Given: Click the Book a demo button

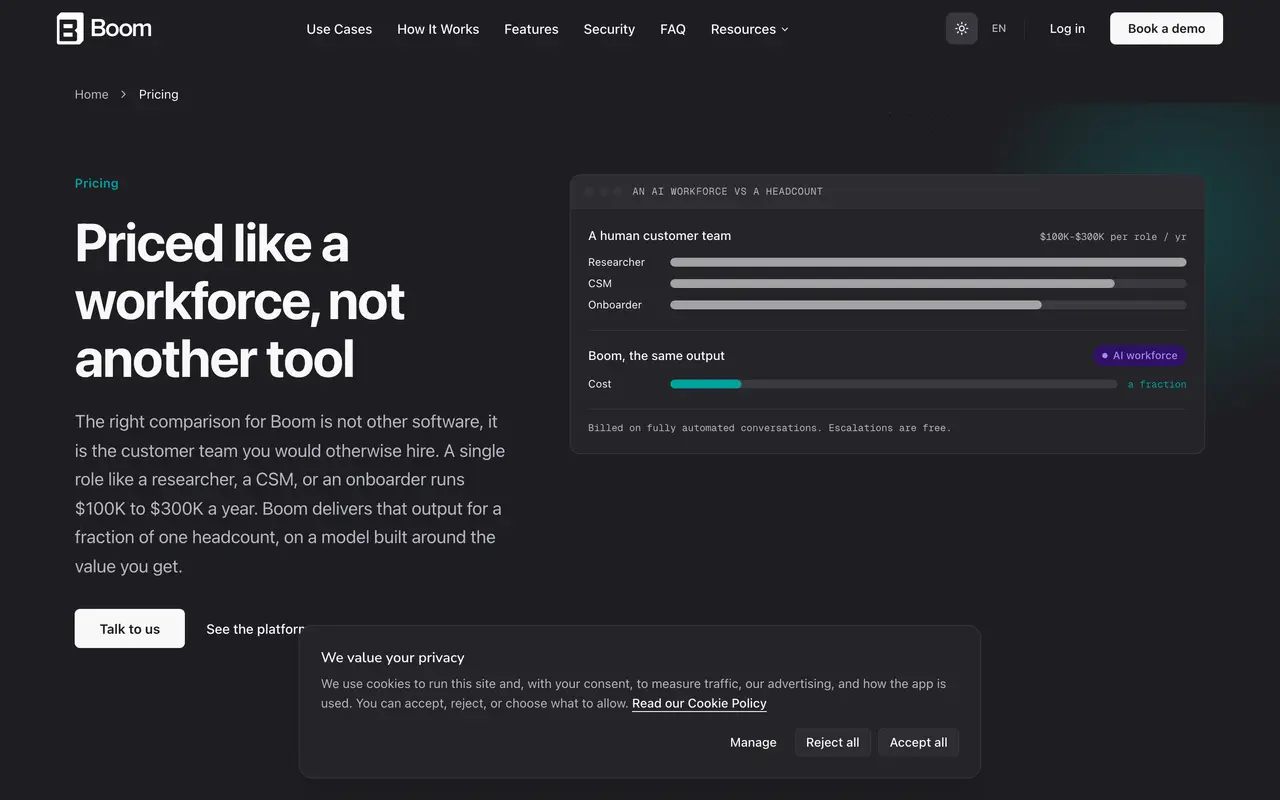Looking at the screenshot, I should (x=1166, y=29).
